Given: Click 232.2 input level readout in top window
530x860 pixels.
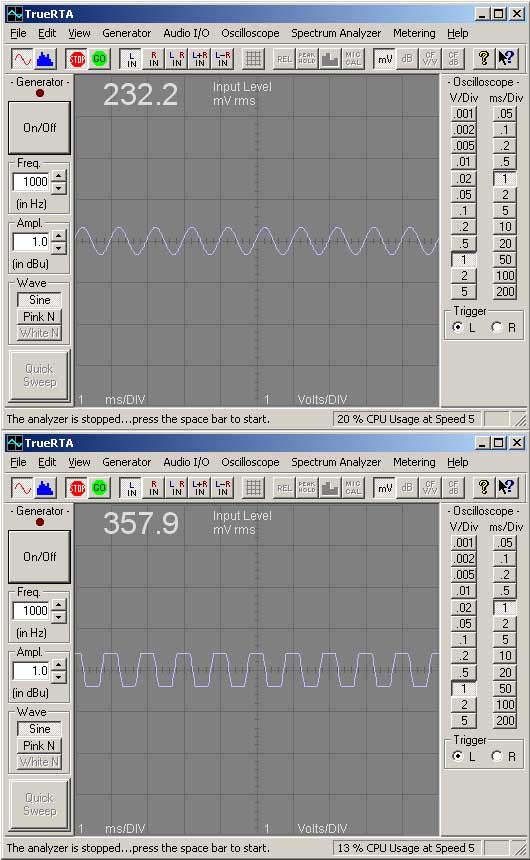Looking at the screenshot, I should point(140,94).
